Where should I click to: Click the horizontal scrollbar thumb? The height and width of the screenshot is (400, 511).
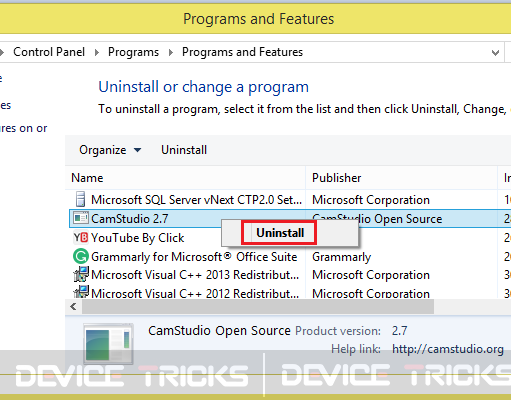click(x=258, y=306)
